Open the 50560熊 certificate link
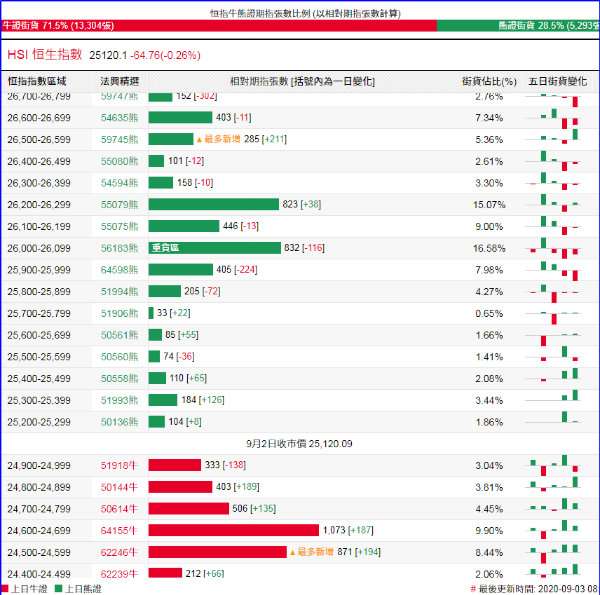Image resolution: width=600 pixels, height=595 pixels. tap(119, 357)
